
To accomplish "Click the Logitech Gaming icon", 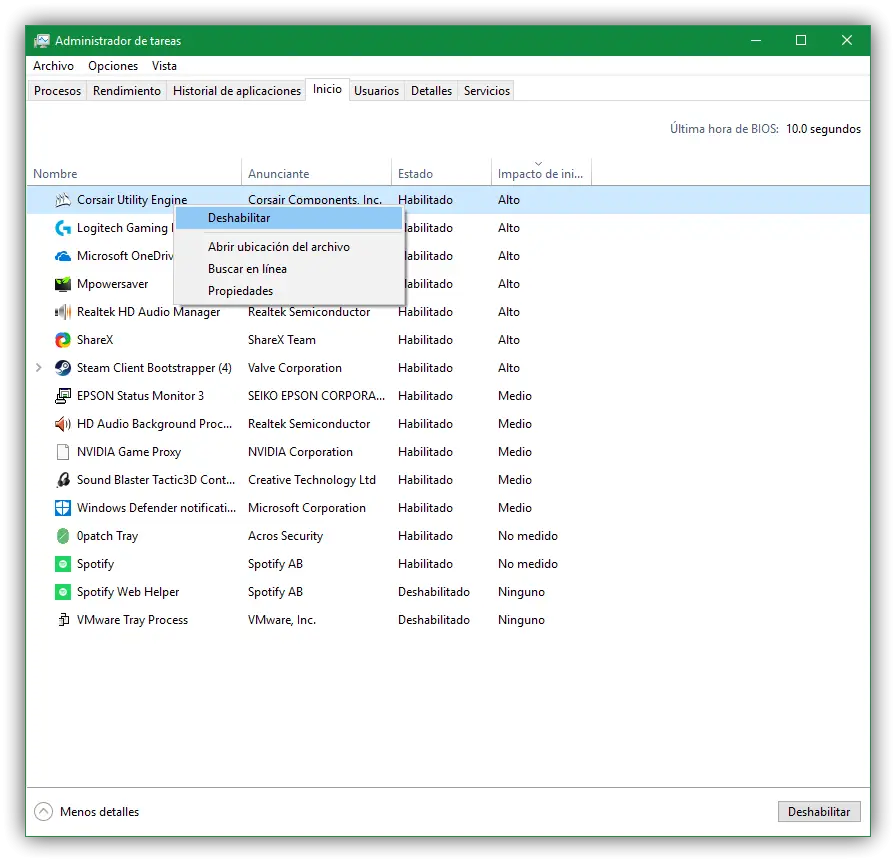I will click(x=63, y=228).
